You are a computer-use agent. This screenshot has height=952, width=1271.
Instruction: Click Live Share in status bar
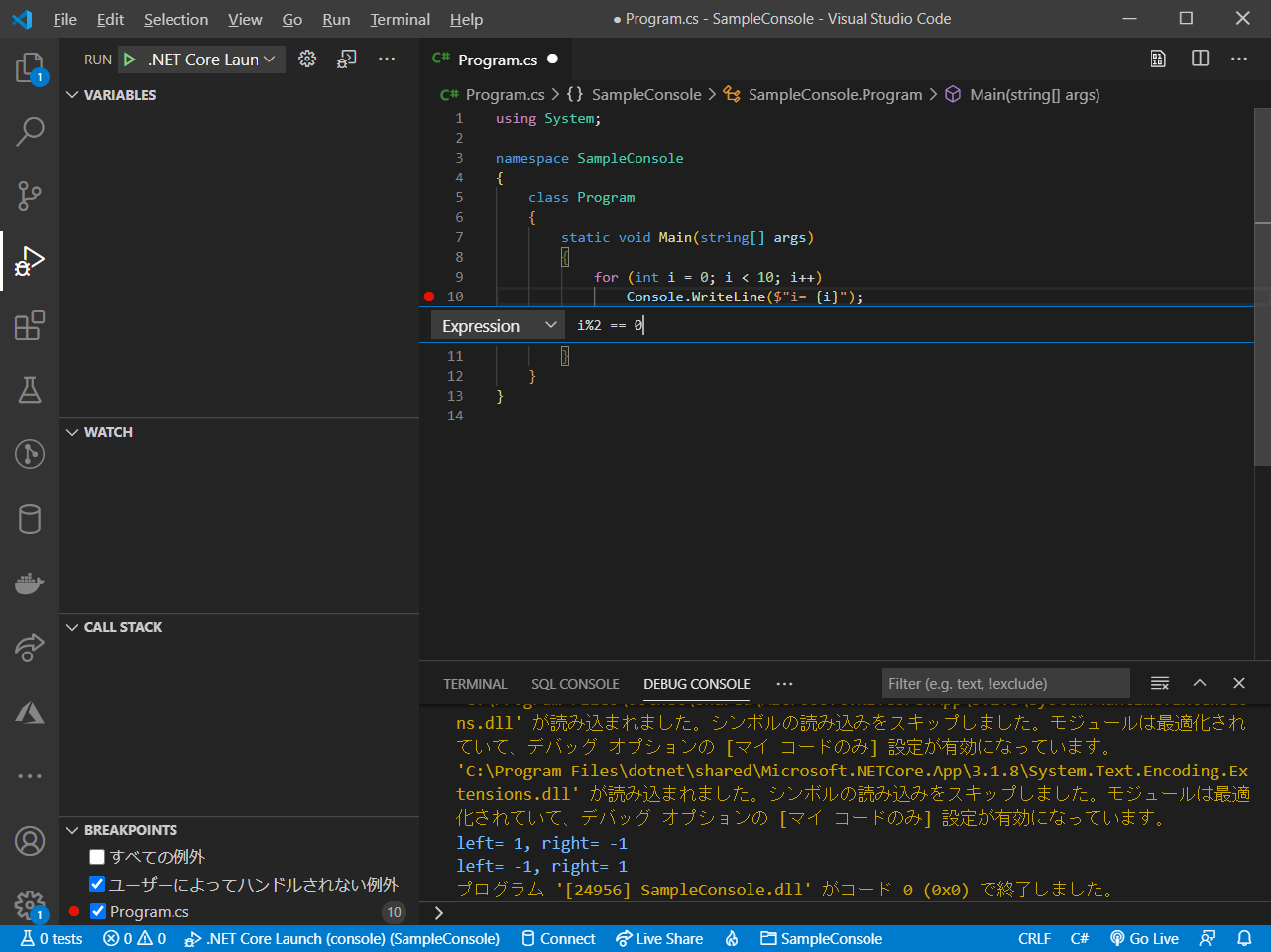[658, 938]
